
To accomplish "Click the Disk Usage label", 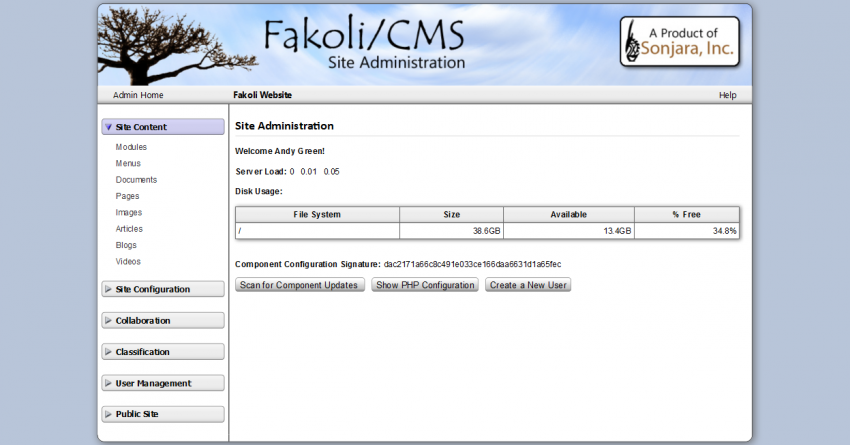I will pyautogui.click(x=259, y=191).
